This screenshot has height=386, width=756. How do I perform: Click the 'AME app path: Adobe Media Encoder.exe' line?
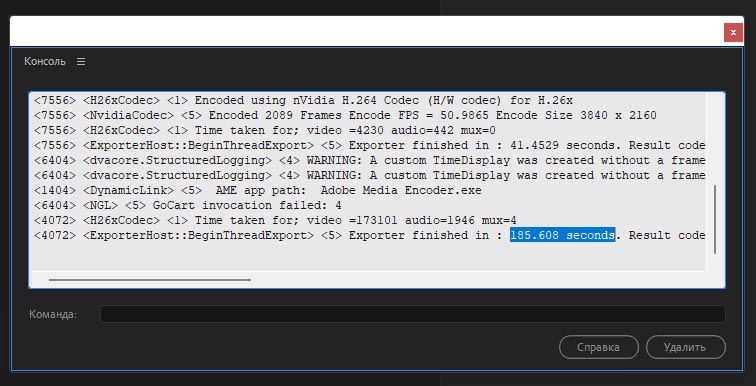point(257,190)
